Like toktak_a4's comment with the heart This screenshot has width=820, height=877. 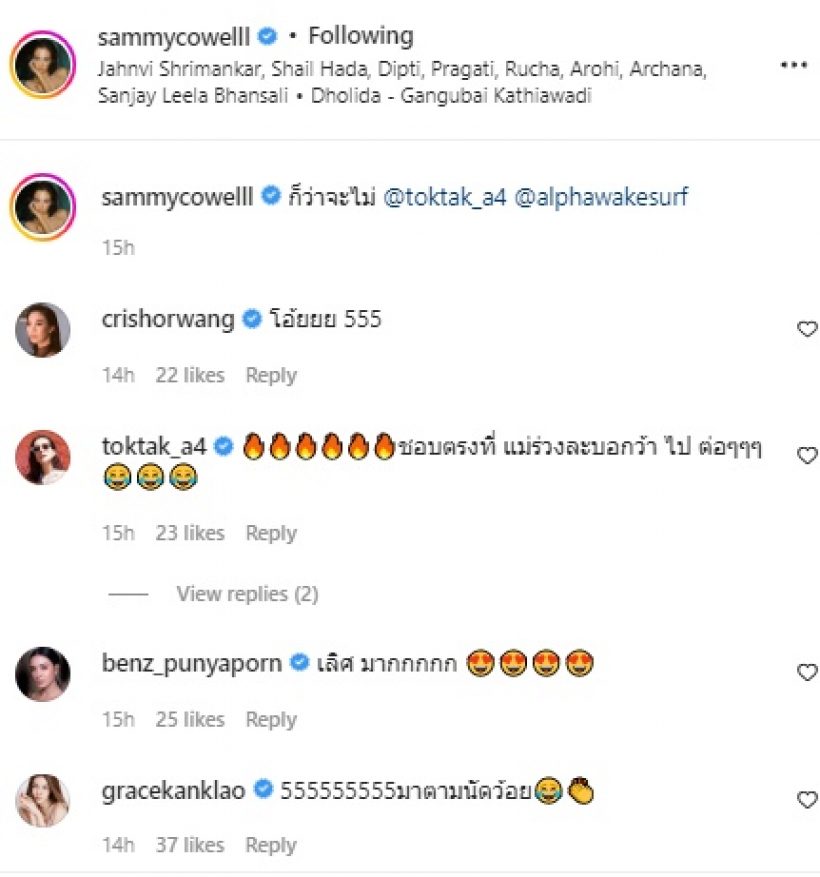[807, 455]
